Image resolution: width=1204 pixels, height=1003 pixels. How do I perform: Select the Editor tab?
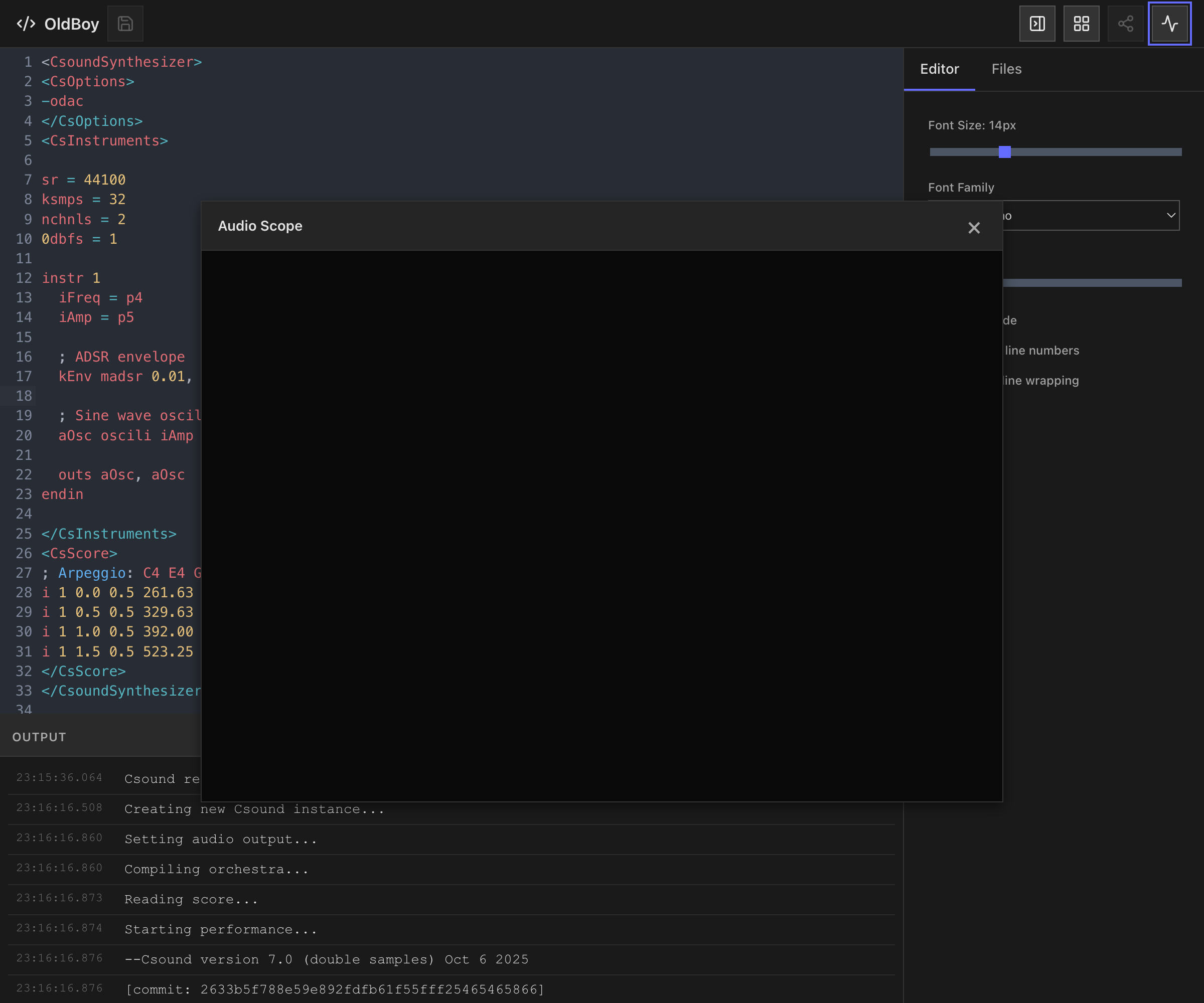pyautogui.click(x=939, y=69)
